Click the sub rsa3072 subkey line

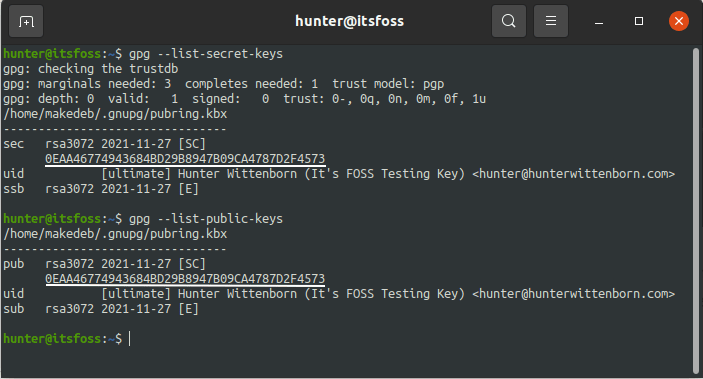point(101,309)
